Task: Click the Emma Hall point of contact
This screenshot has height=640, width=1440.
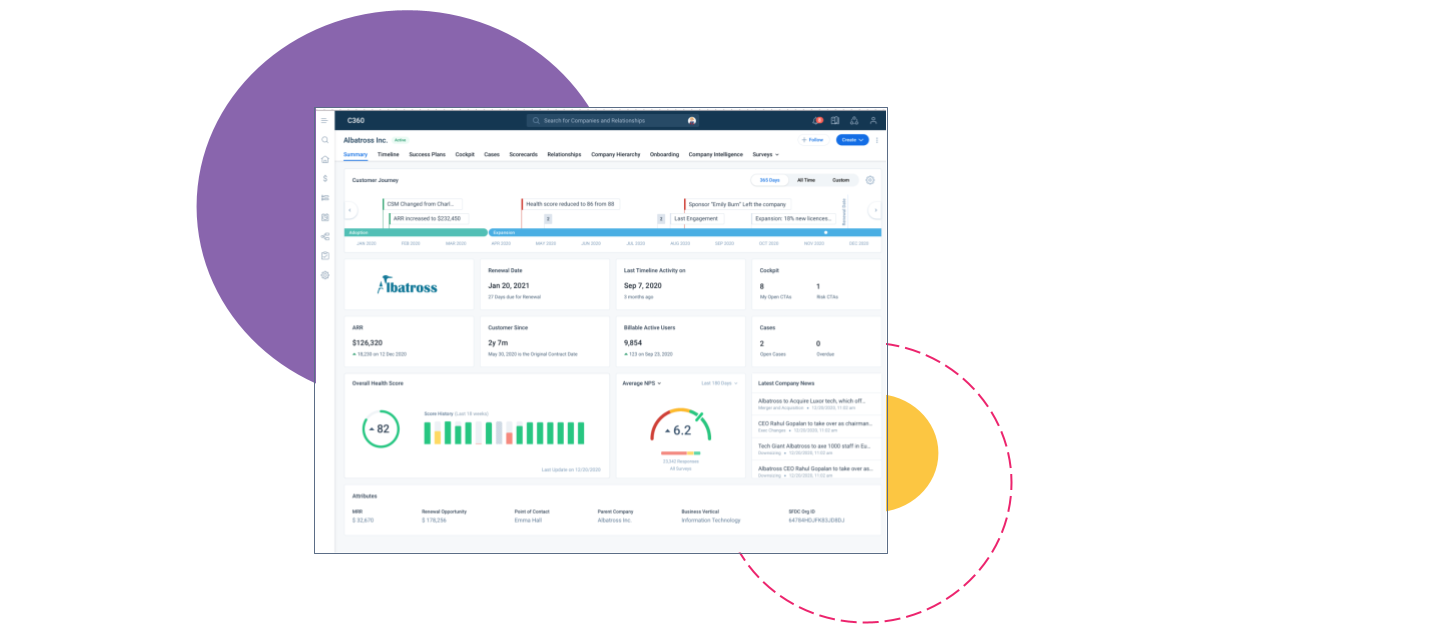Action: (527, 520)
